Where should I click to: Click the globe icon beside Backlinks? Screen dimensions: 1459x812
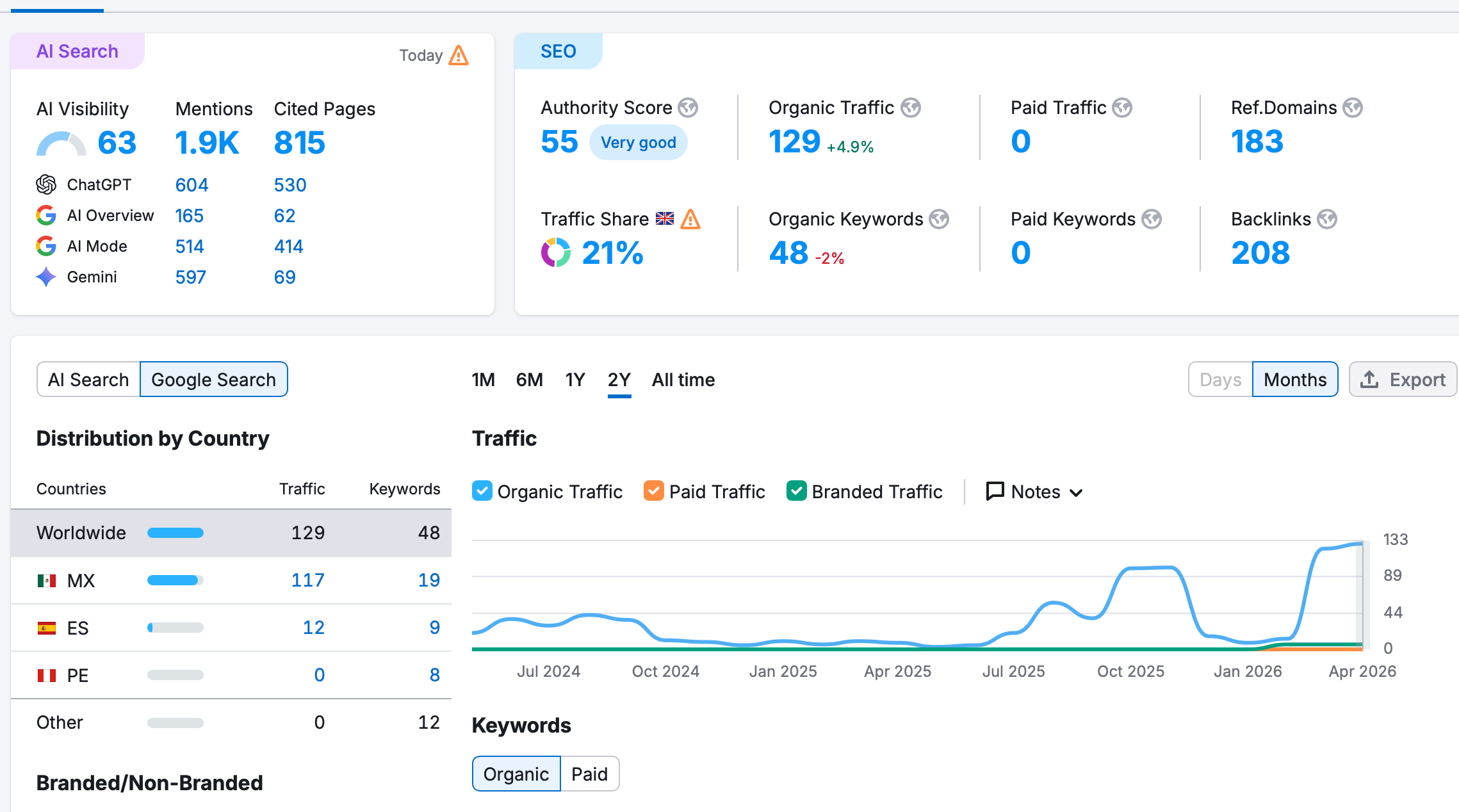click(1326, 219)
